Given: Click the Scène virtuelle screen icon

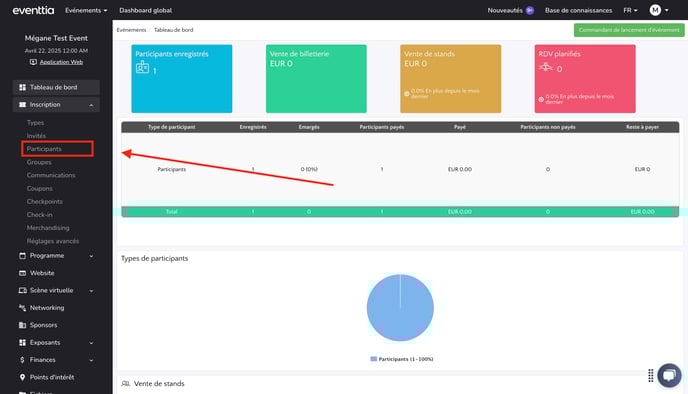Looking at the screenshot, I should click(22, 290).
